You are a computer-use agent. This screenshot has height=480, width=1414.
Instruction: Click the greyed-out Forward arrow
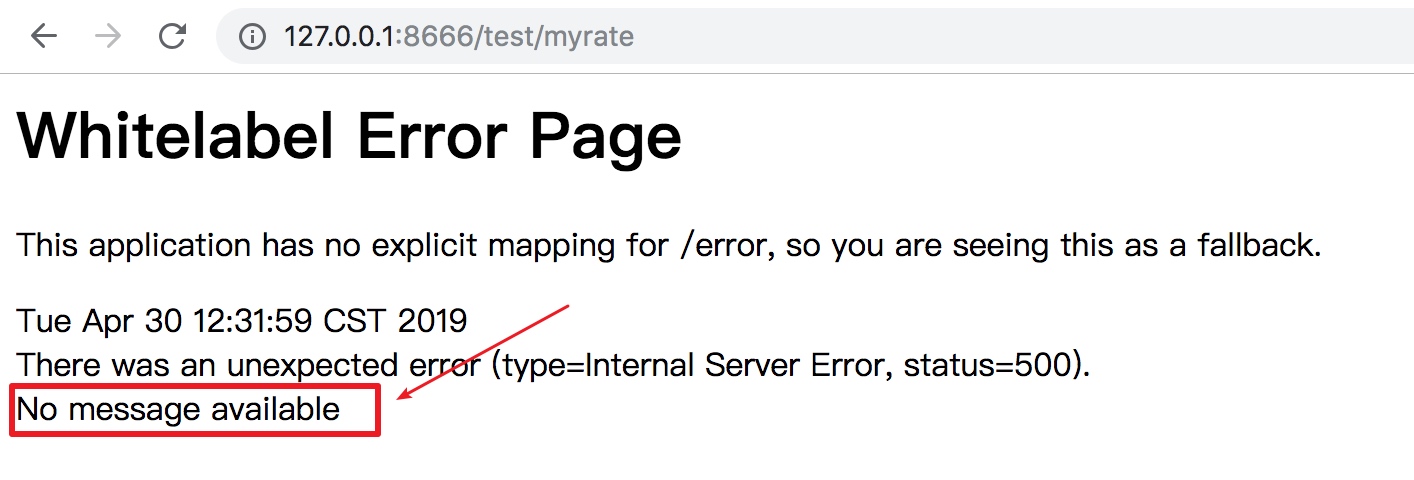(x=108, y=37)
